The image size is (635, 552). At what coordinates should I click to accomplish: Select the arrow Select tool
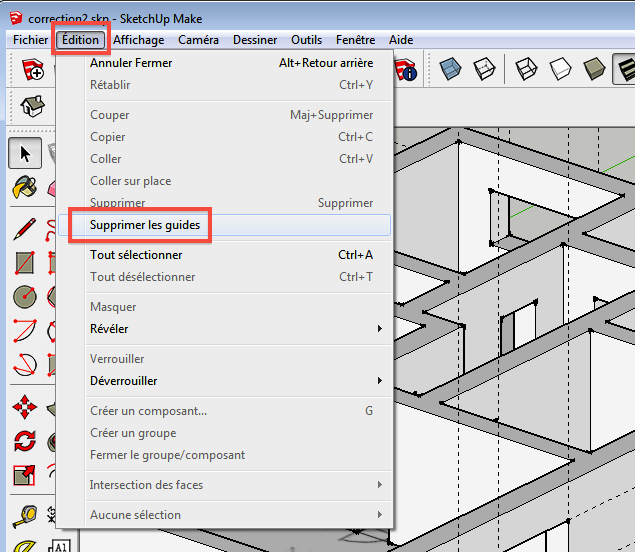(x=25, y=153)
